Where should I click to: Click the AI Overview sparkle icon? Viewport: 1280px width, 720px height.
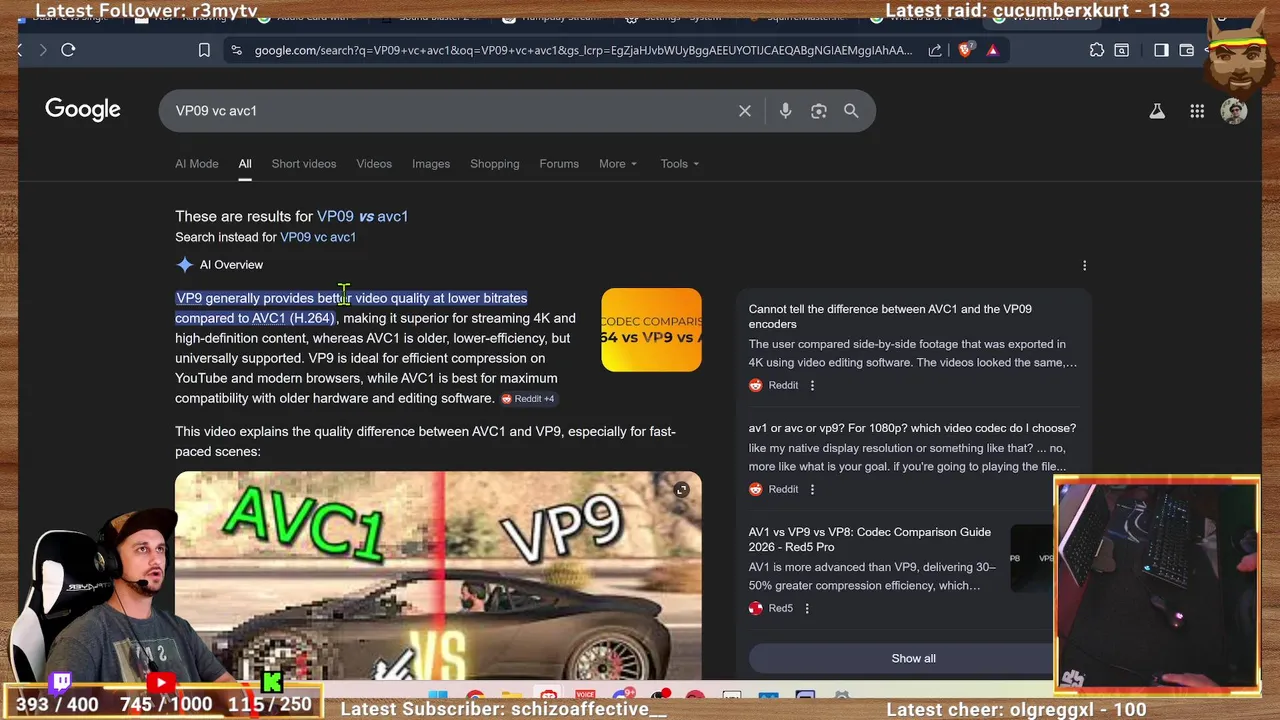click(x=184, y=265)
